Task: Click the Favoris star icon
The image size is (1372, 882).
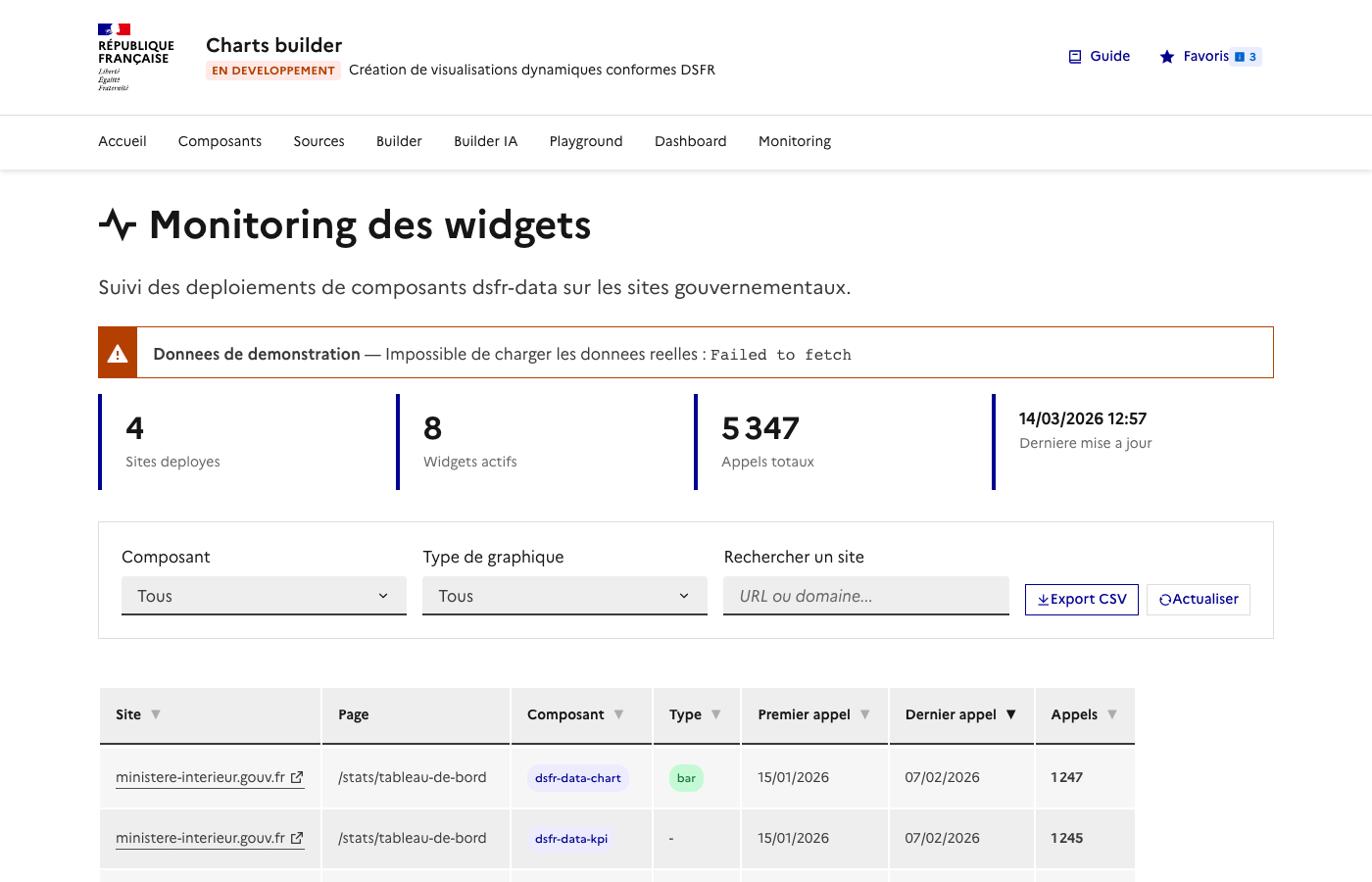Action: click(x=1166, y=56)
